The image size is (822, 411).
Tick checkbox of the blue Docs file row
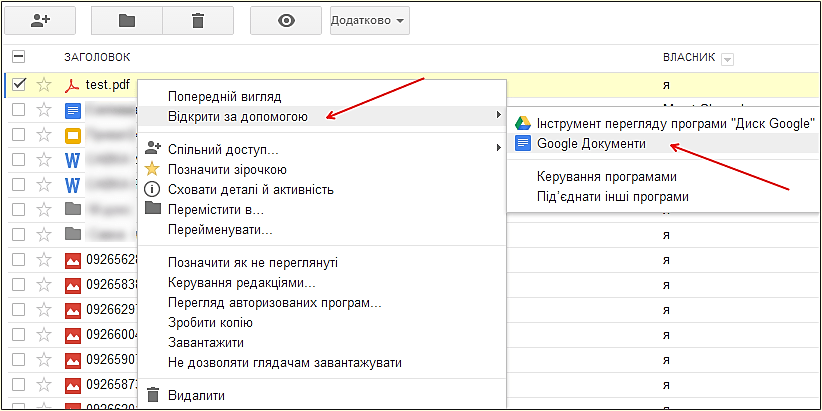click(18, 110)
